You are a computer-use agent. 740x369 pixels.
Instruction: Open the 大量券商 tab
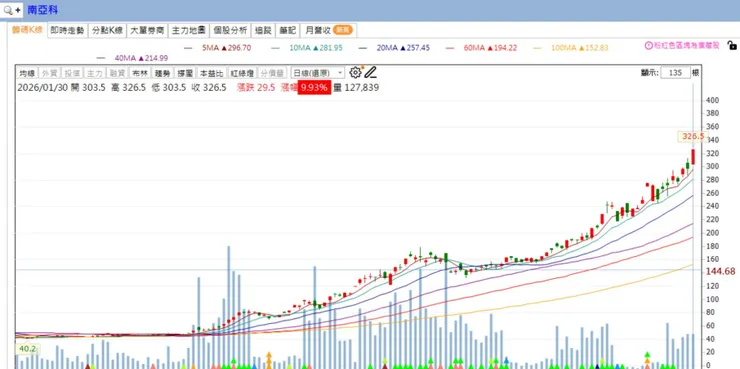pyautogui.click(x=147, y=31)
